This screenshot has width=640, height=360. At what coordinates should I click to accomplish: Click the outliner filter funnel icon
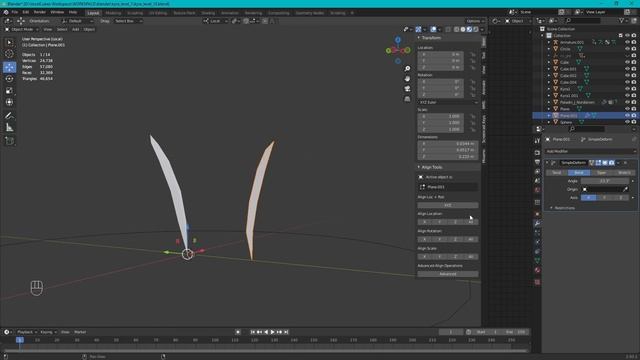(x=622, y=20)
